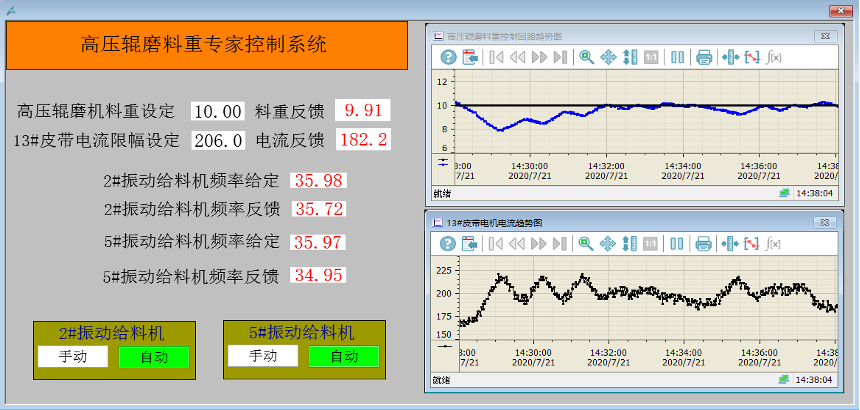Click statistics f(x) icon in bottom trend window
Viewport: 860px width, 410px height.
tap(773, 243)
